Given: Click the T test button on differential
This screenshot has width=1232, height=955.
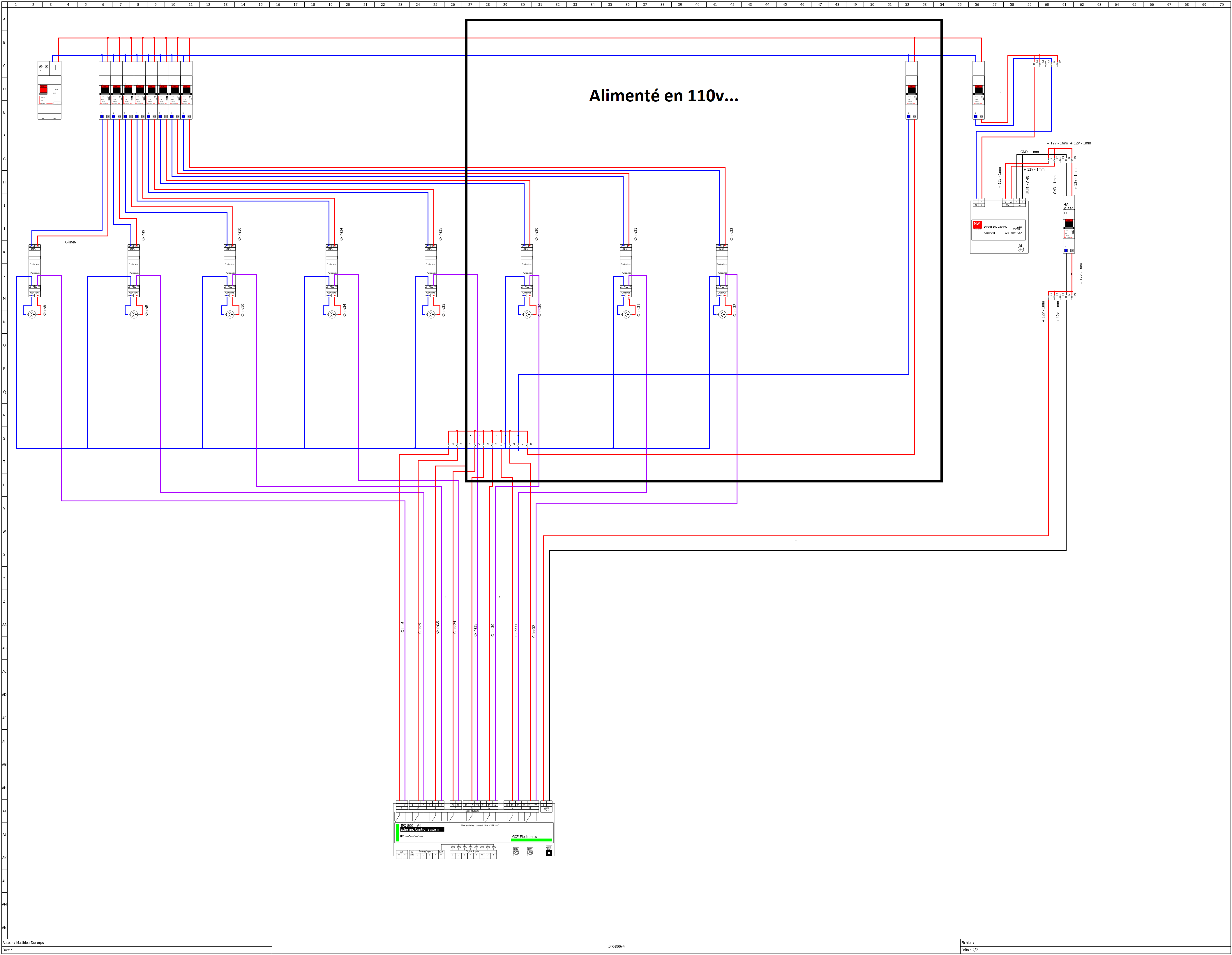Looking at the screenshot, I should point(58,104).
